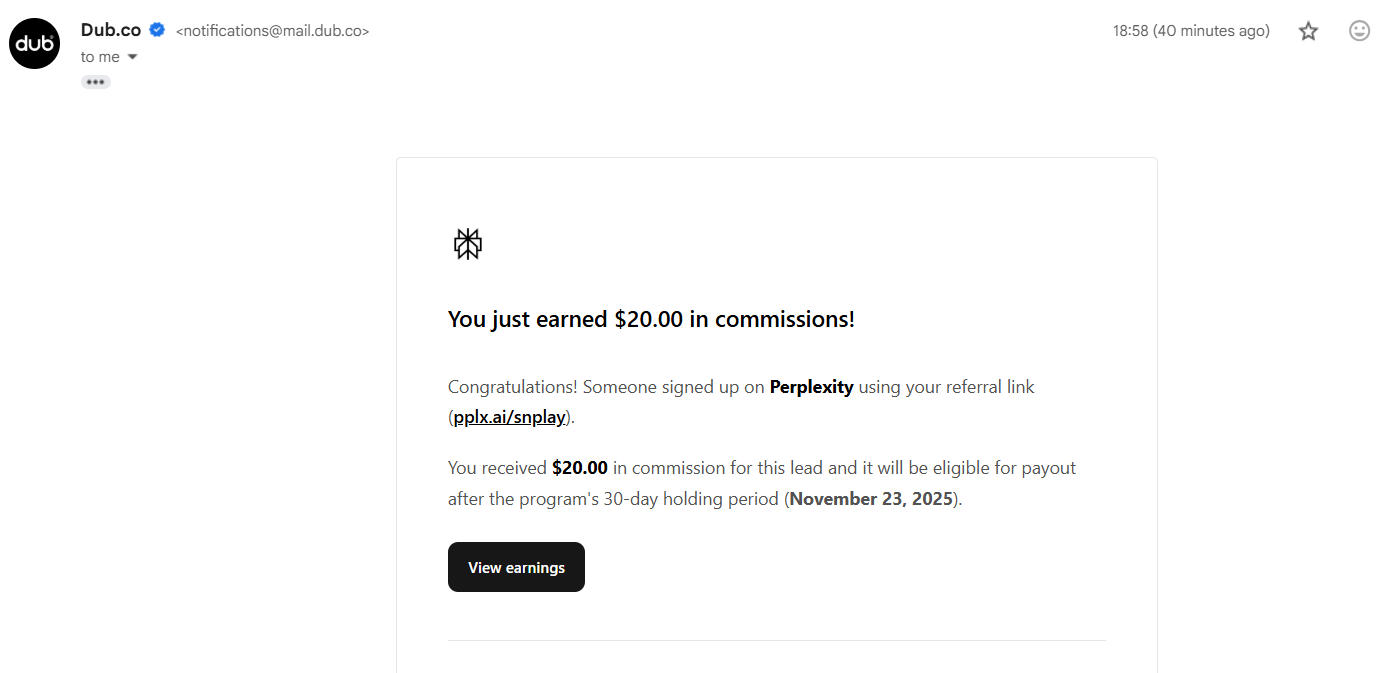Click the Dub.co sender name
Image resolution: width=1386 pixels, height=673 pixels.
click(111, 30)
